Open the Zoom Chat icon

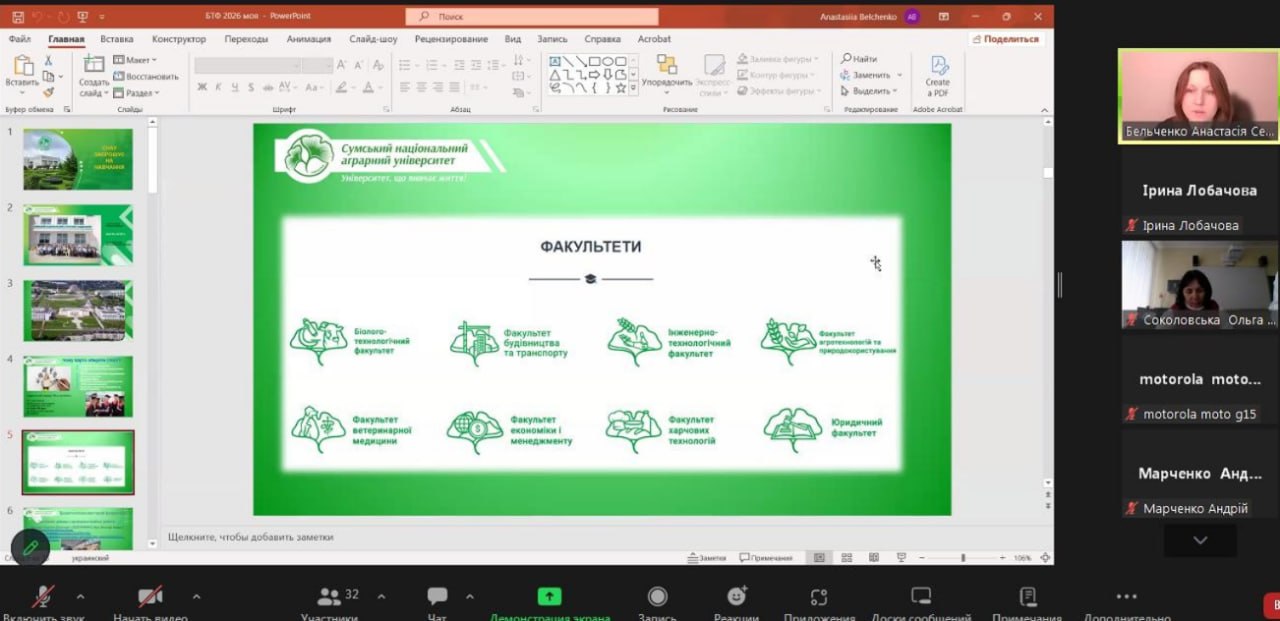[437, 597]
